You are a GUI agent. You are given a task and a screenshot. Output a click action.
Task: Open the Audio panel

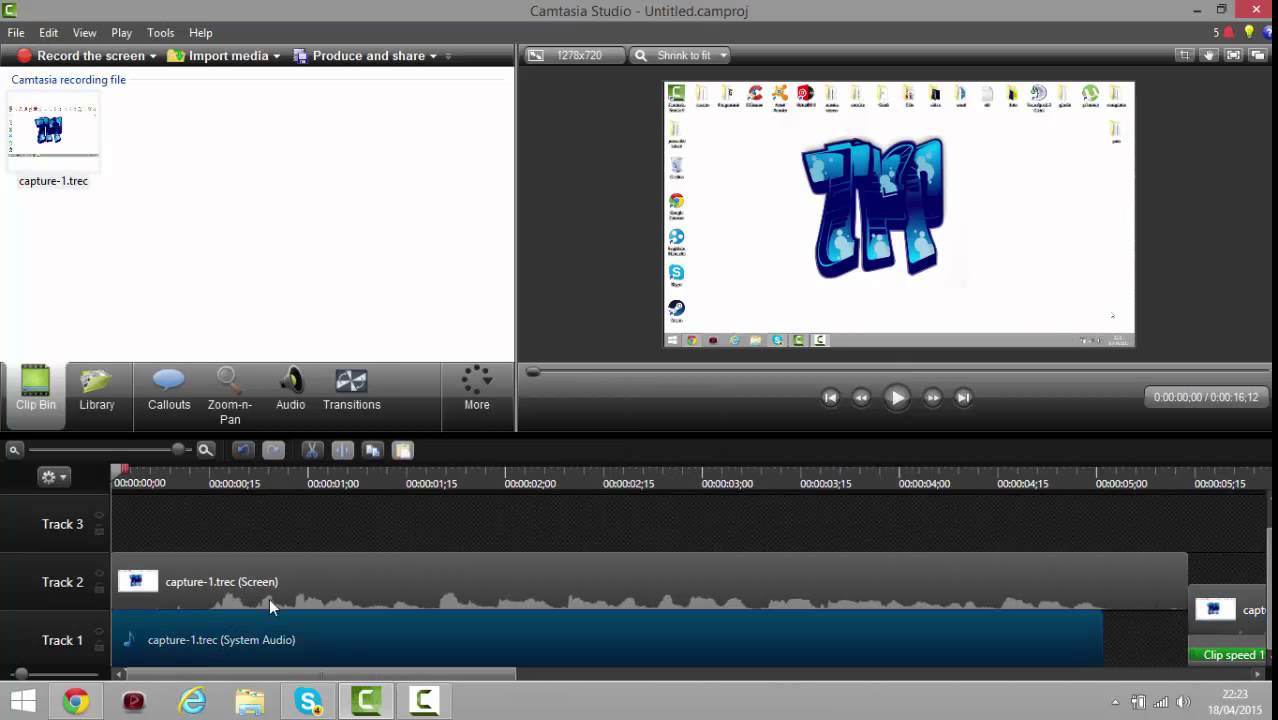[291, 389]
